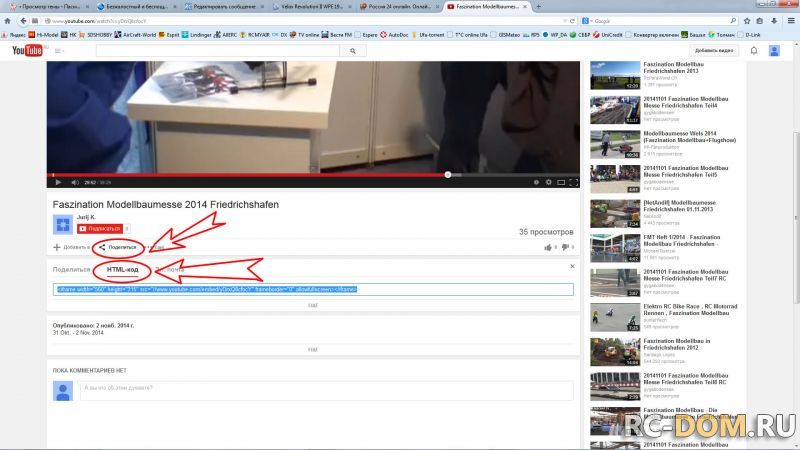This screenshot has height=450, width=800.
Task: Click browser home icon
Action: (x=7, y=21)
